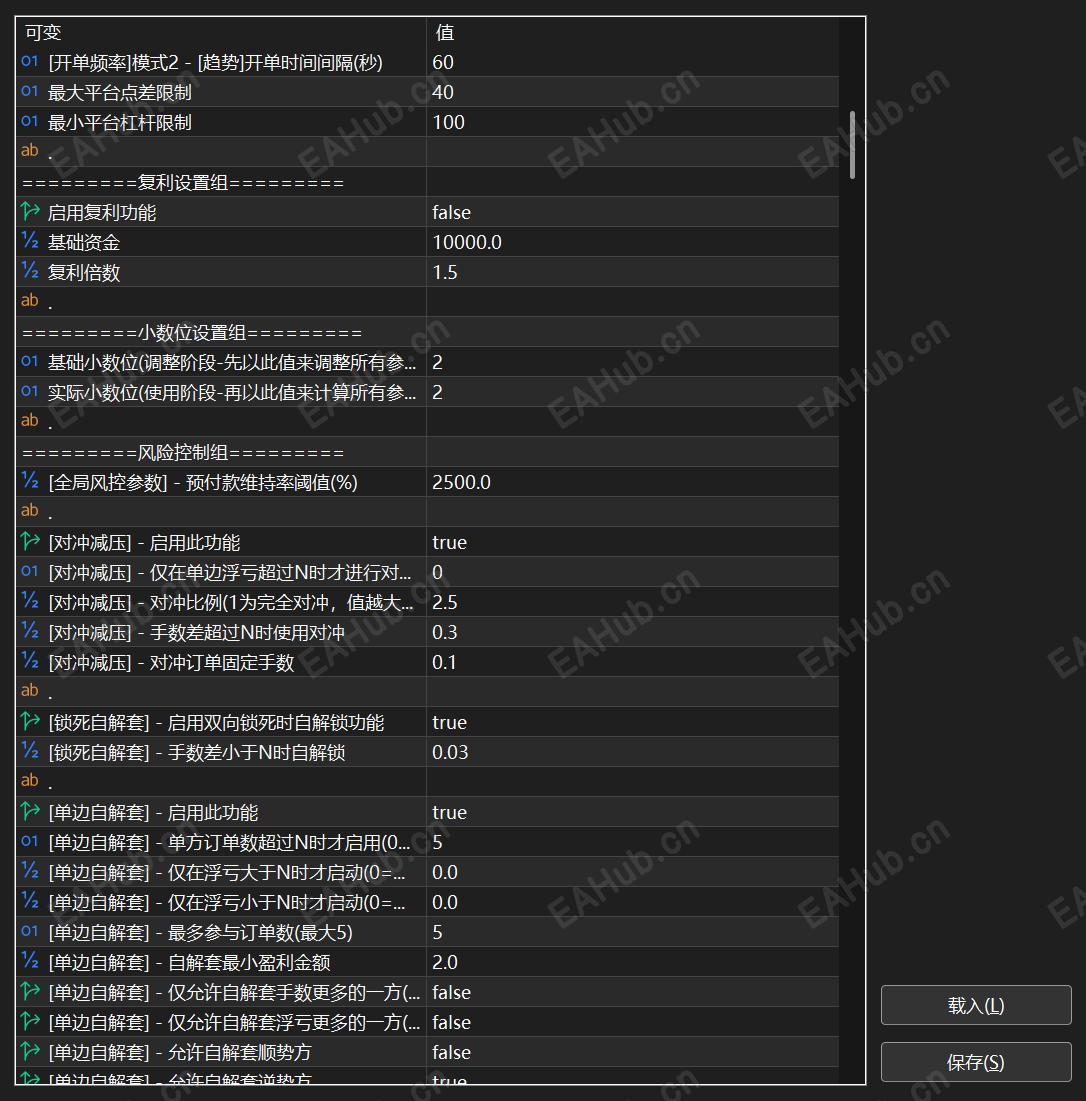The image size is (1086, 1101).
Task: Click the integer icon beside 最大平台点差限制
Action: 29,91
